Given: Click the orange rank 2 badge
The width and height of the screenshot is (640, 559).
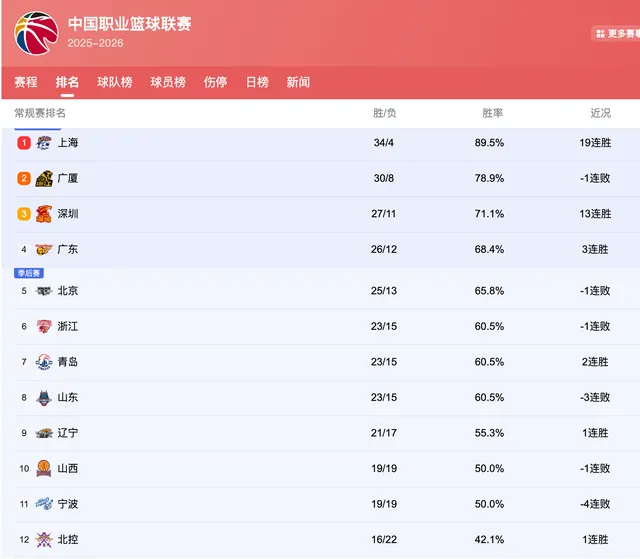Looking at the screenshot, I should click(24, 178).
